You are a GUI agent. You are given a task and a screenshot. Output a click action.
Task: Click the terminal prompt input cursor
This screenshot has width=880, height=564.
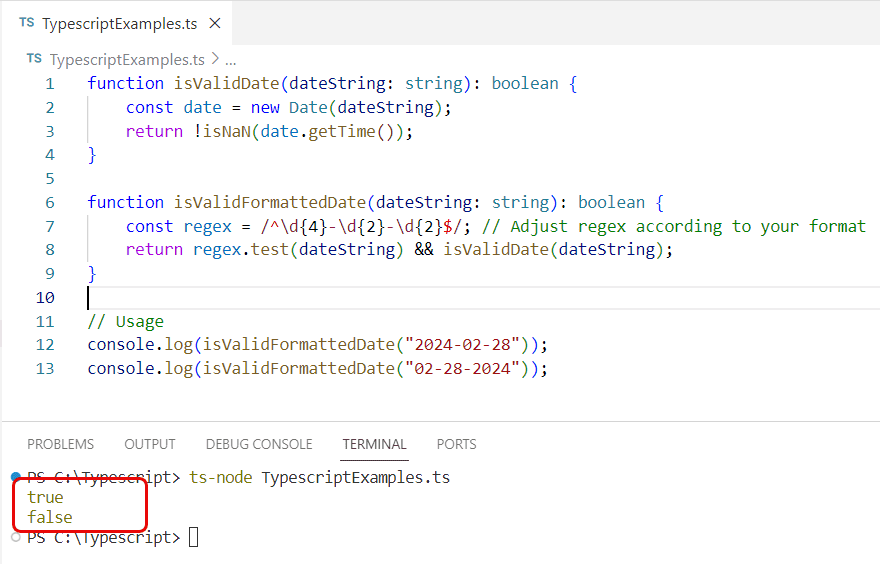pos(193,537)
